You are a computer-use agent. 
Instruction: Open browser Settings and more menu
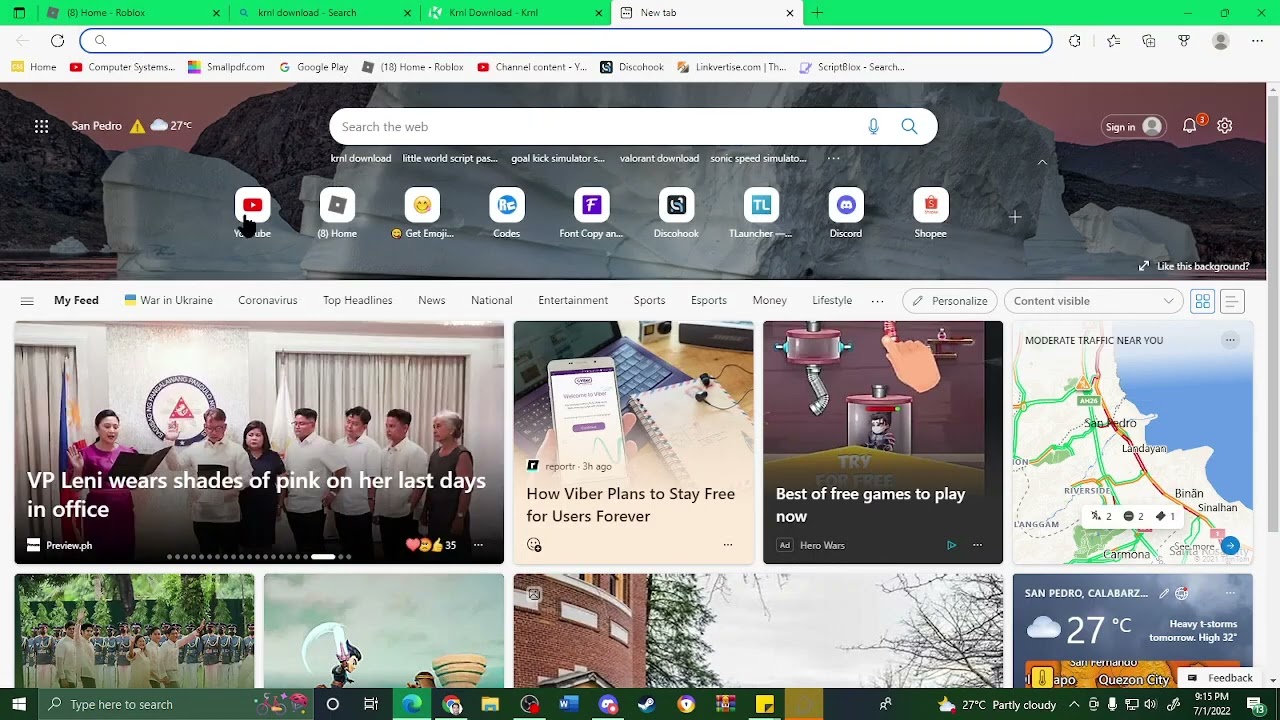(x=1257, y=40)
